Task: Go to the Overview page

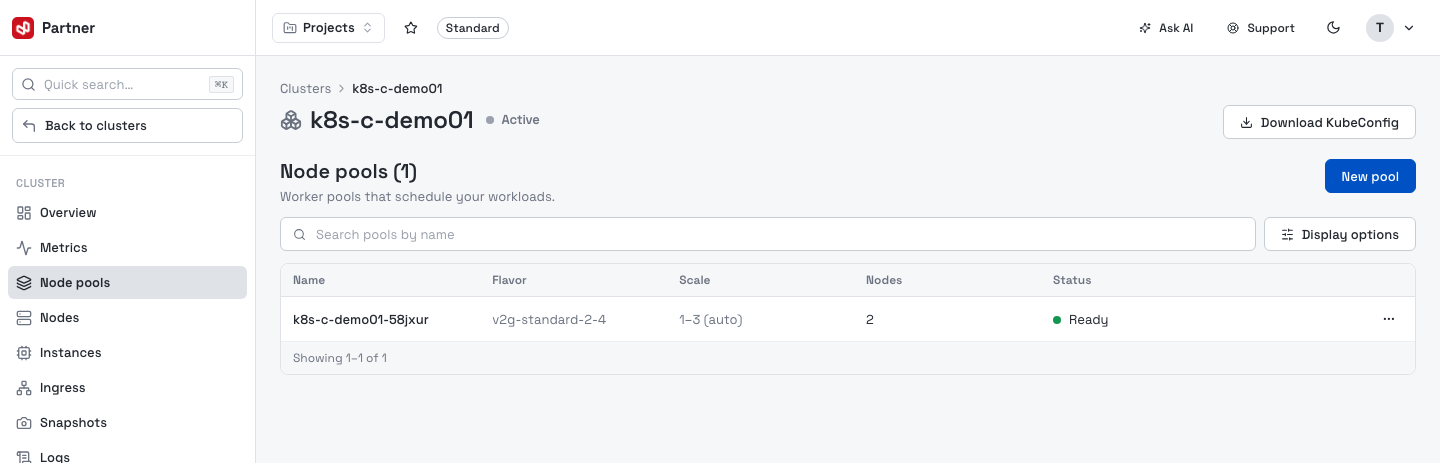Action: coord(127,213)
